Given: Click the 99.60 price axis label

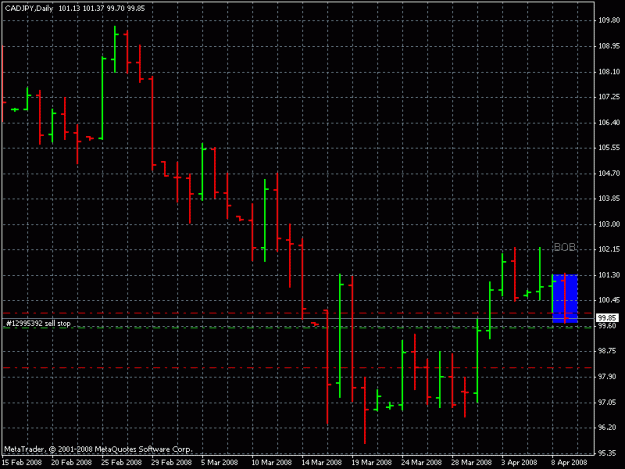Looking at the screenshot, I should click(609, 326).
